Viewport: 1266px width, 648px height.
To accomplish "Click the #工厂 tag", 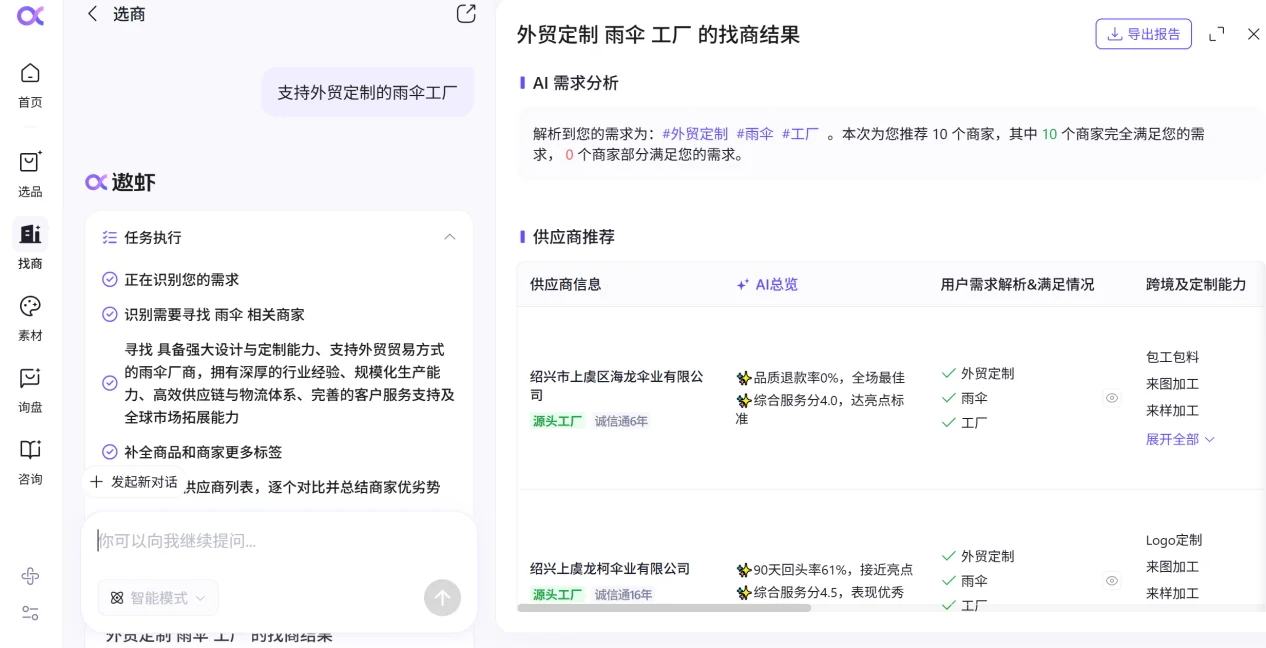I will [x=800, y=133].
